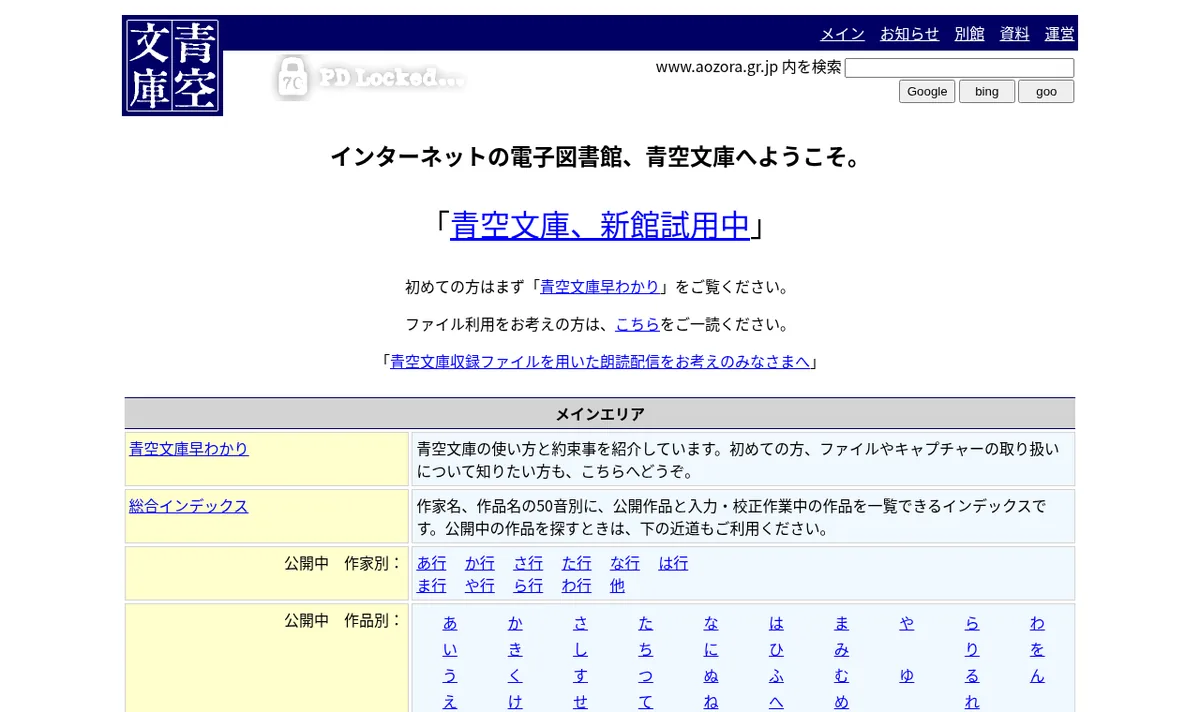Open 青空文庫早わかり link in the welcome paragraph
Viewport: 1200px width, 712px height.
[x=600, y=287]
